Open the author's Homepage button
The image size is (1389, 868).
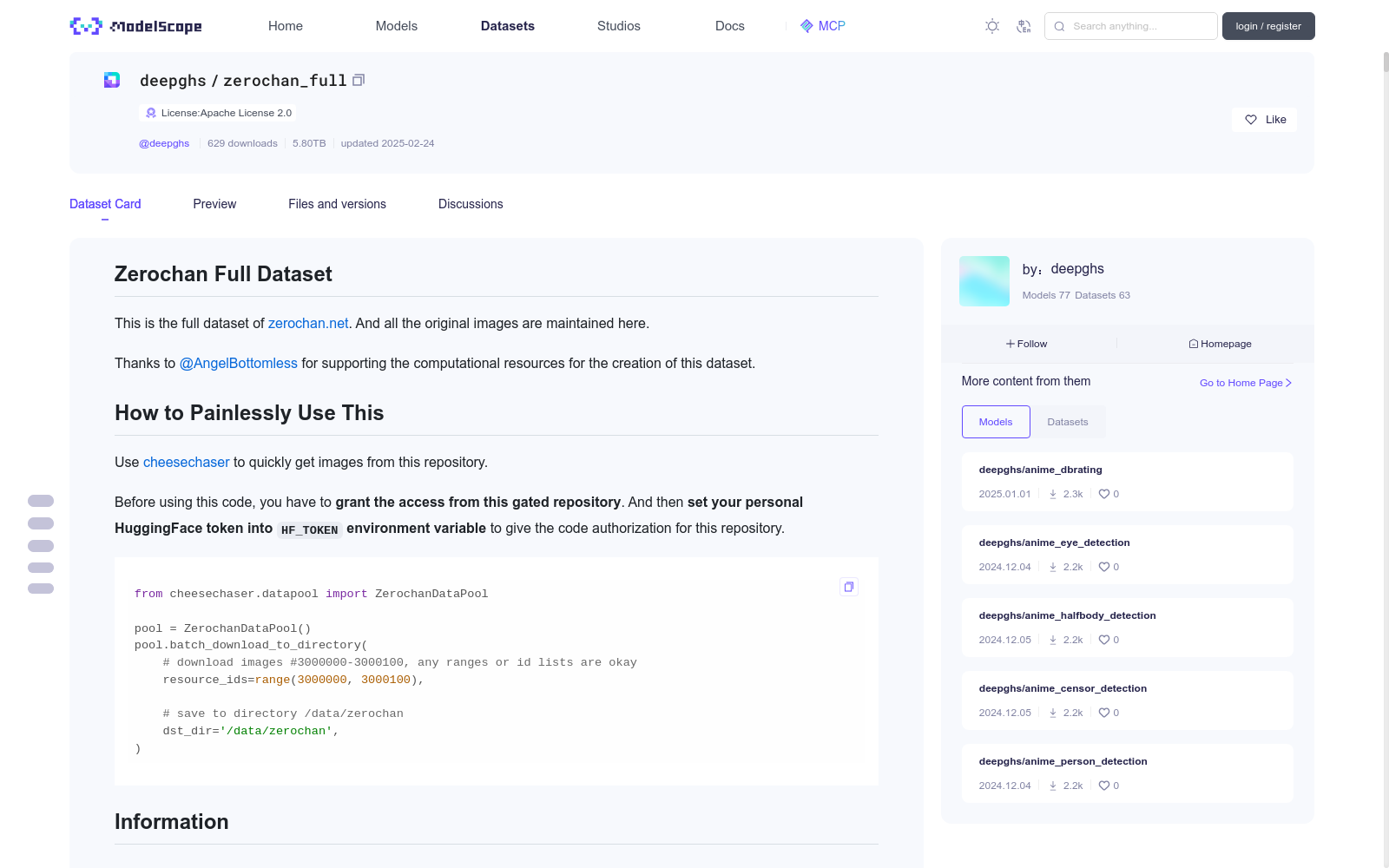[x=1221, y=344]
